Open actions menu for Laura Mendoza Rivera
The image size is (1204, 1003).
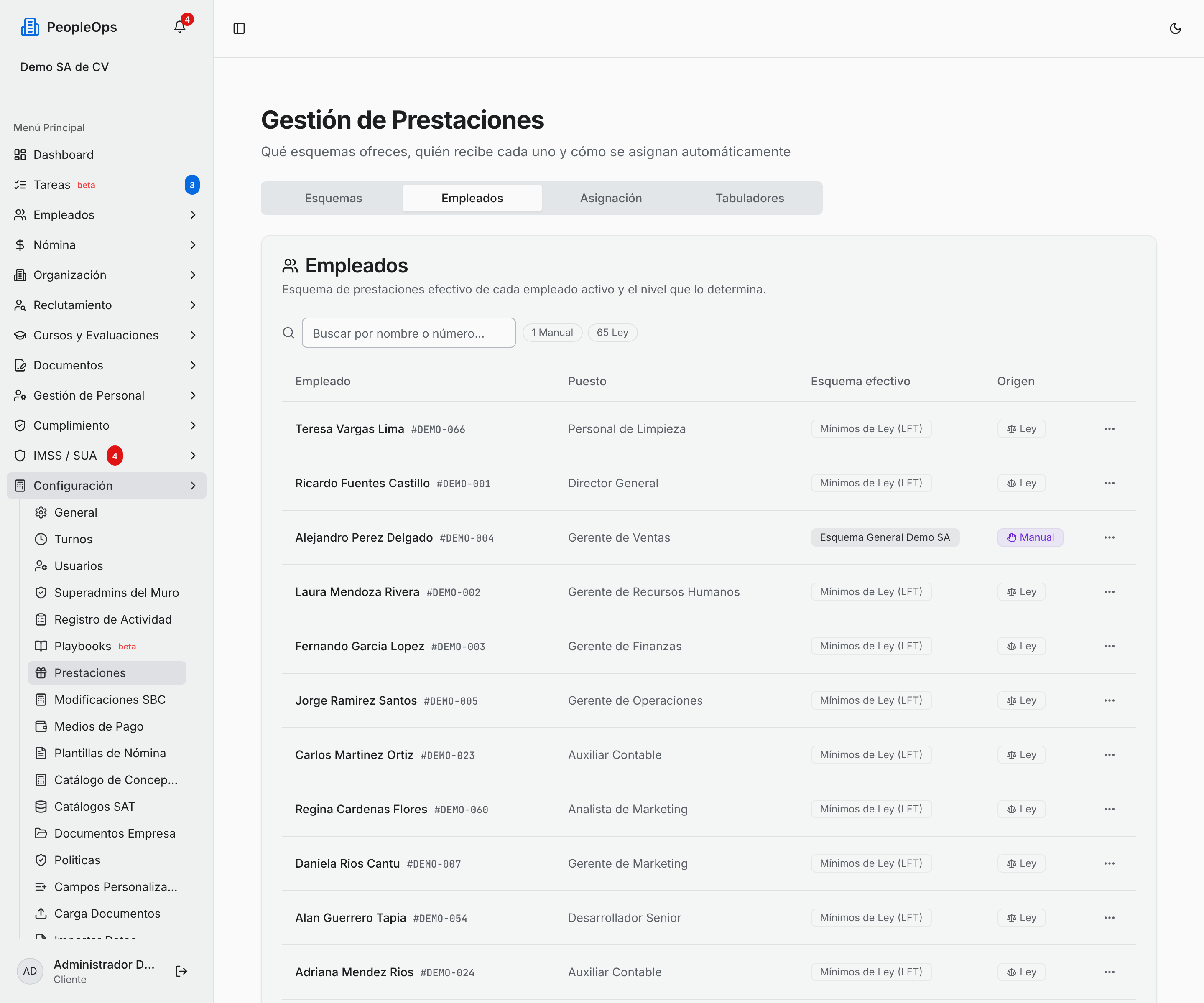point(1109,591)
